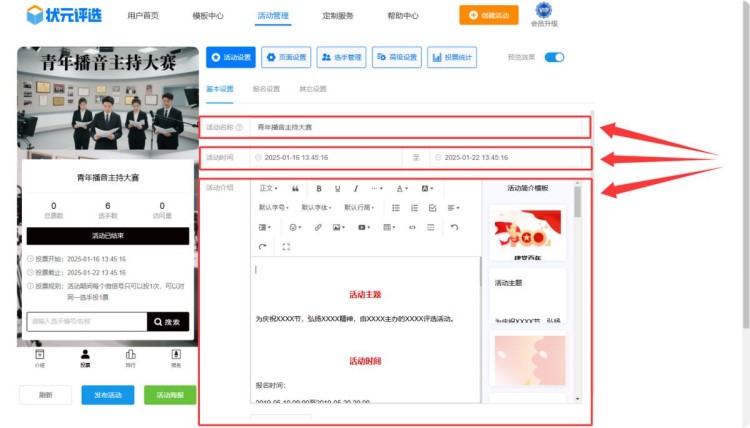750x428 pixels.
Task: Click the Bold formatting icon
Action: tap(319, 188)
